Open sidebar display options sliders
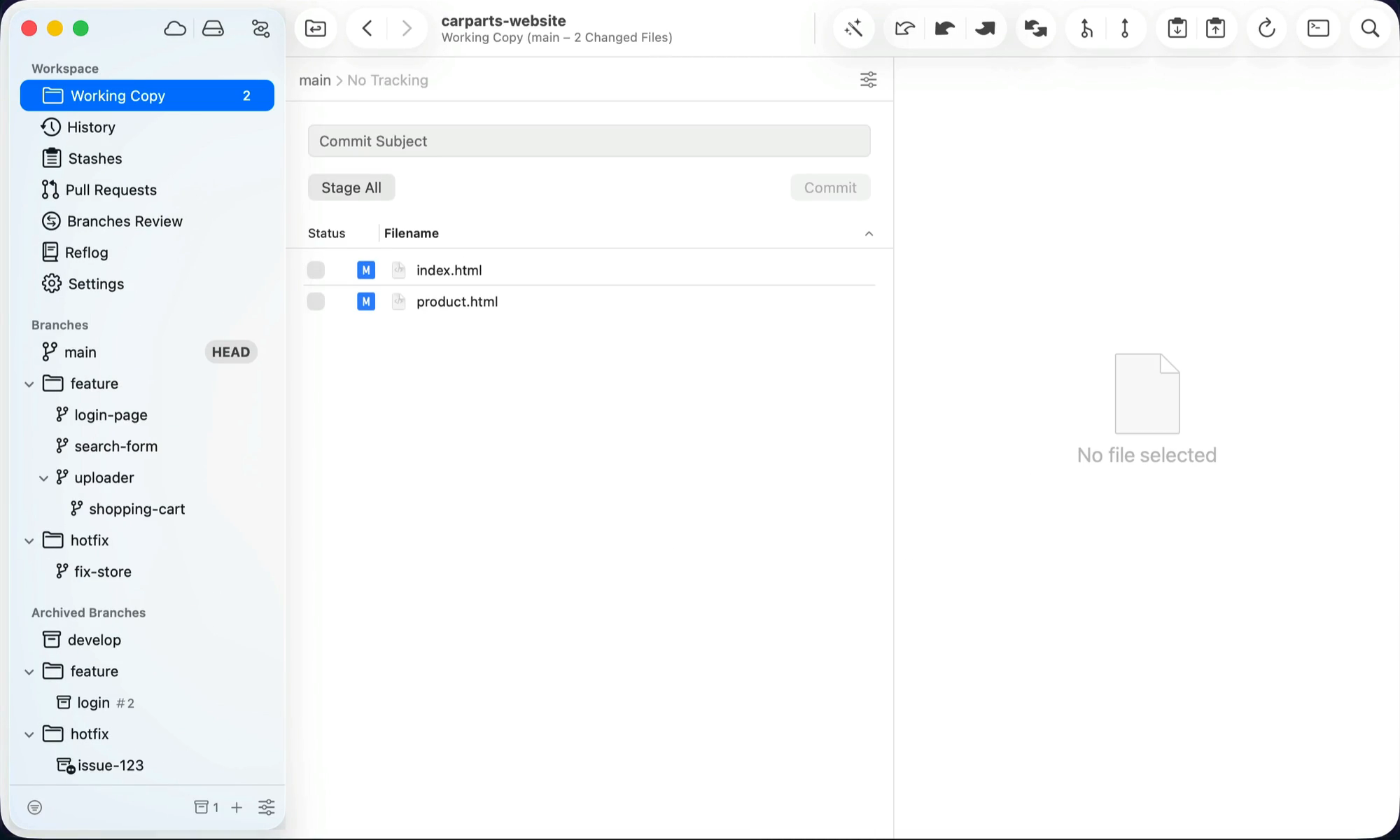The image size is (1400, 840). (267, 808)
